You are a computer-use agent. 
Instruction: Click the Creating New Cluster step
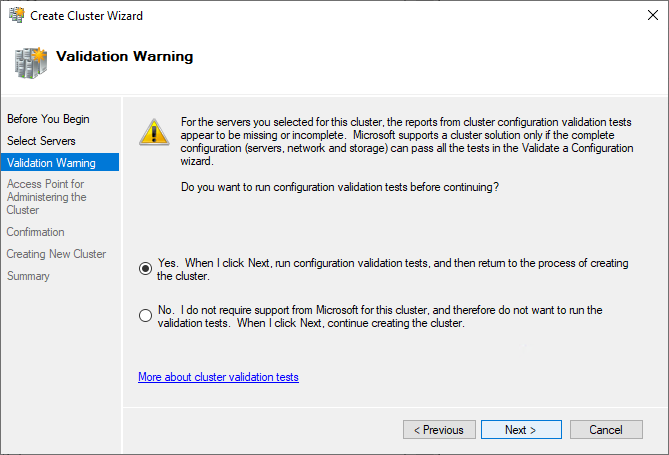[56, 254]
